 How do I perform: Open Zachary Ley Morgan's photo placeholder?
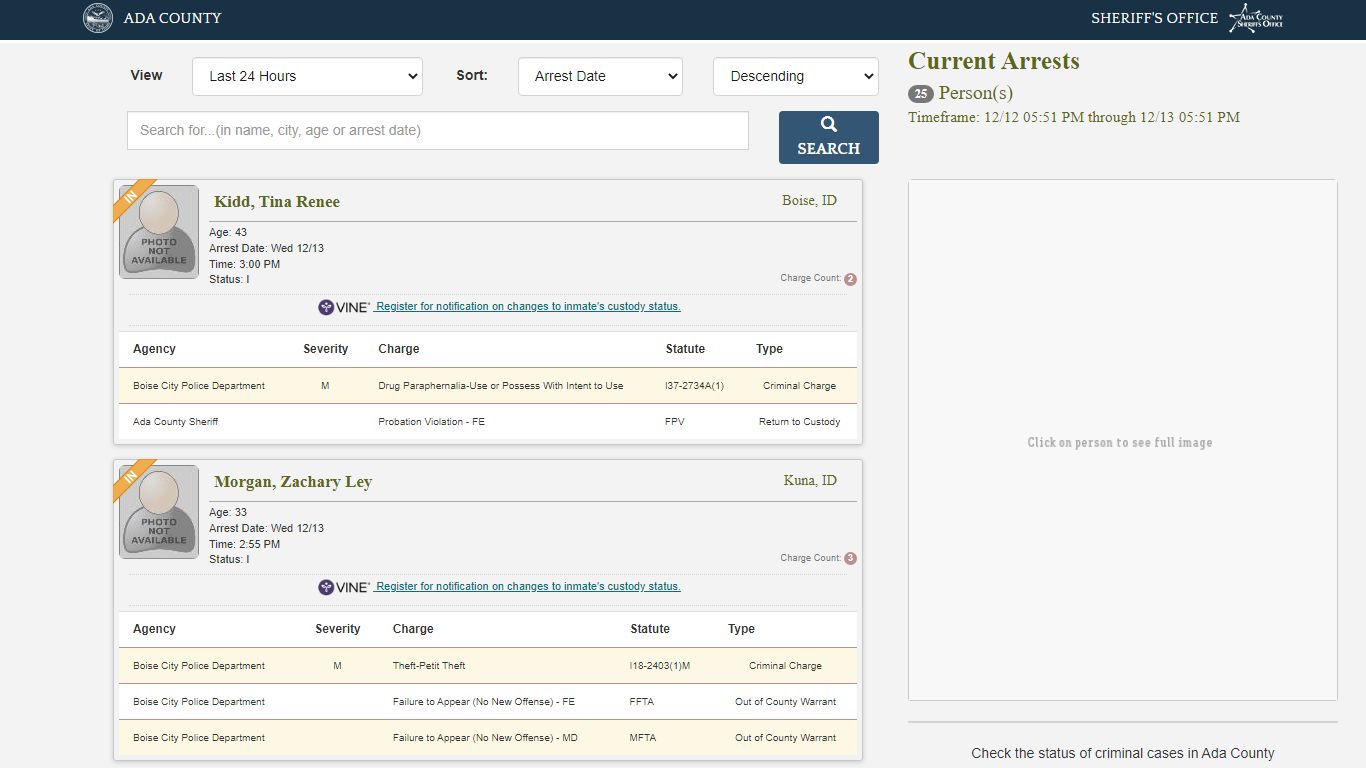click(x=159, y=512)
